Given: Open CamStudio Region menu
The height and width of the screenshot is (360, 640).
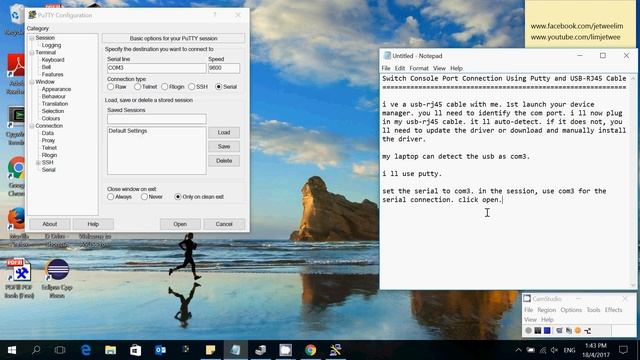Looking at the screenshot, I should click(546, 310).
